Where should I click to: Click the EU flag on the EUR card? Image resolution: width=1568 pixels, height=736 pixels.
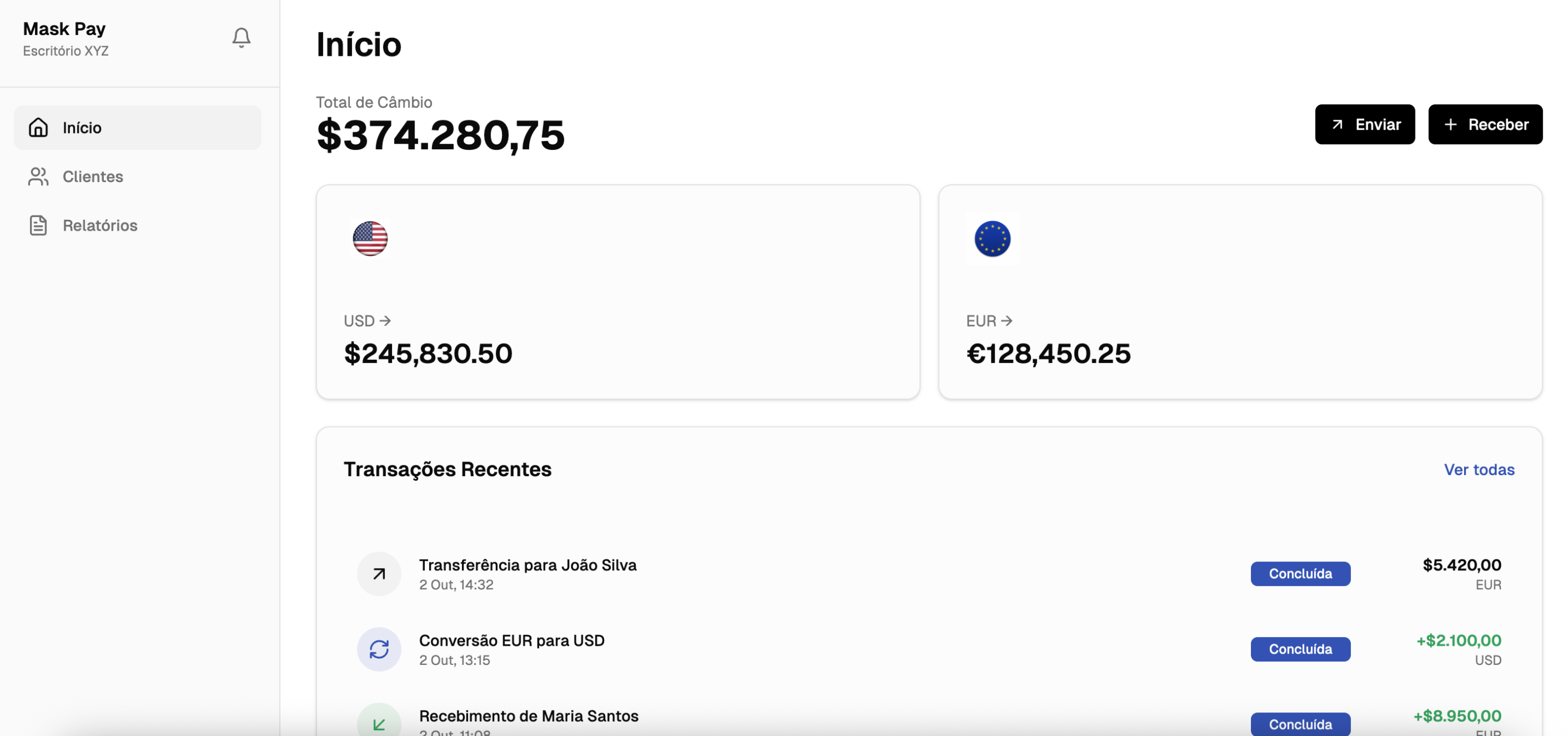(x=991, y=240)
